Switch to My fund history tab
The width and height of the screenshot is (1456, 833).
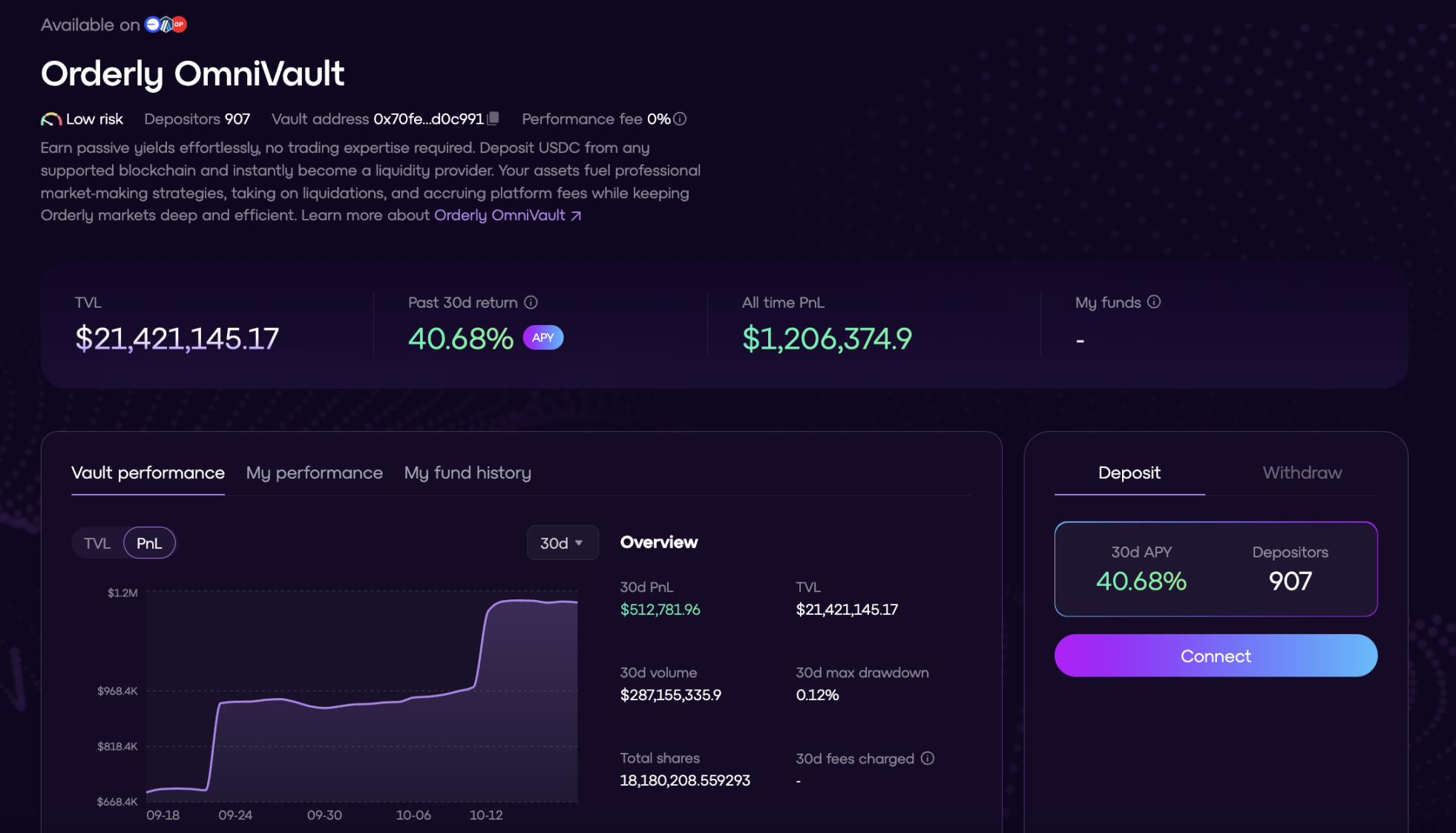[468, 473]
